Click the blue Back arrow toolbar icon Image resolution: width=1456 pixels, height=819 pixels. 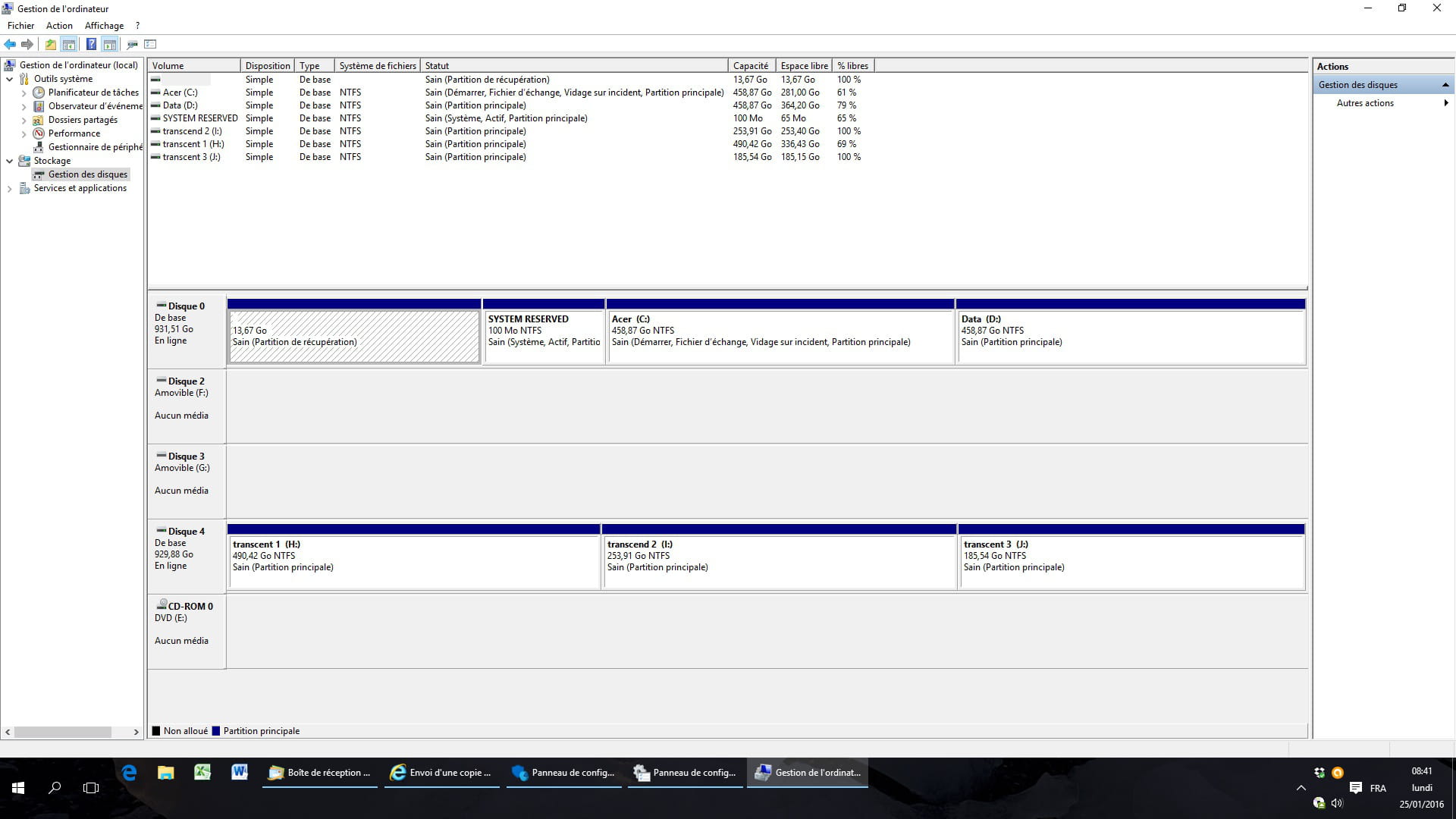[x=10, y=44]
